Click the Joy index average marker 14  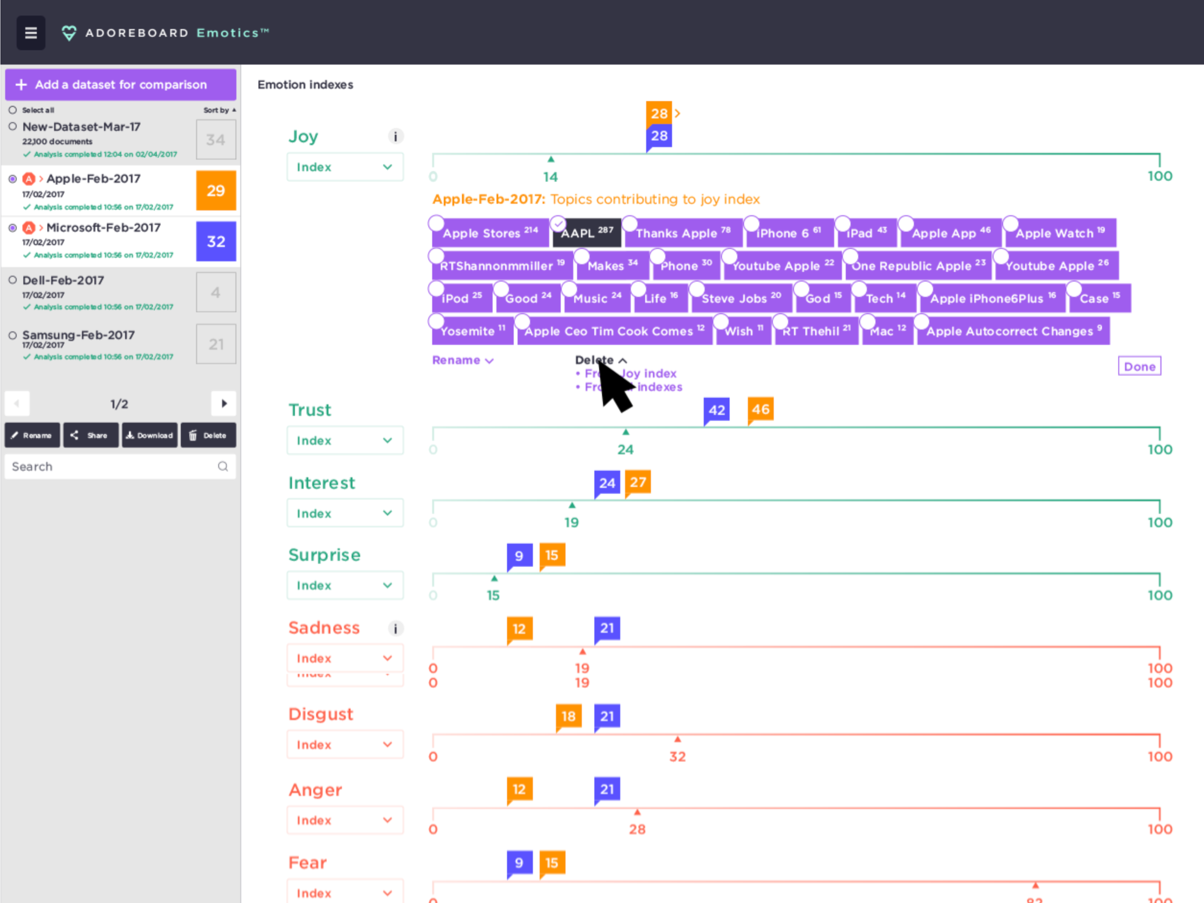coord(551,170)
